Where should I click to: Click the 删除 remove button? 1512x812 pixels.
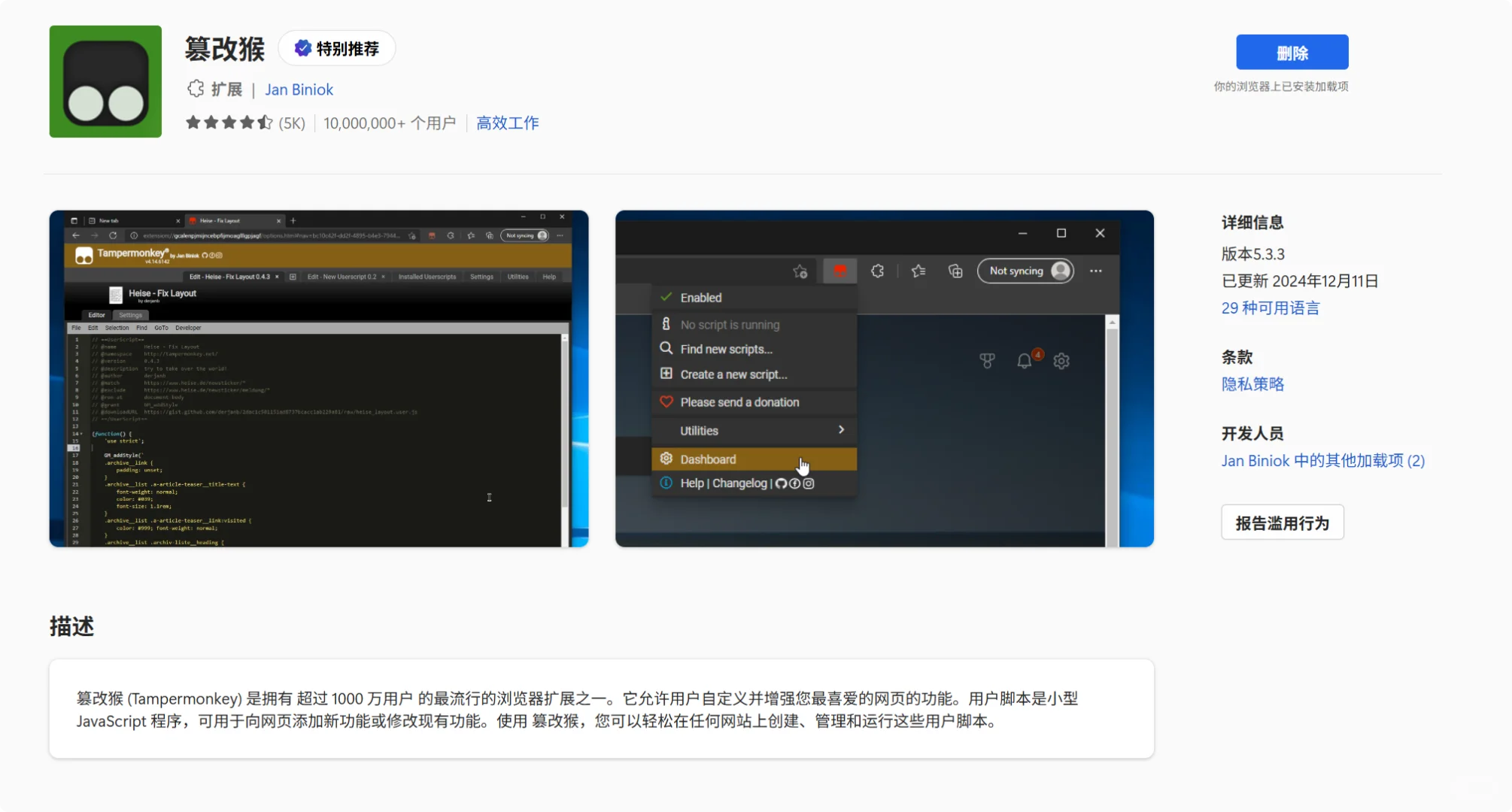tap(1292, 53)
